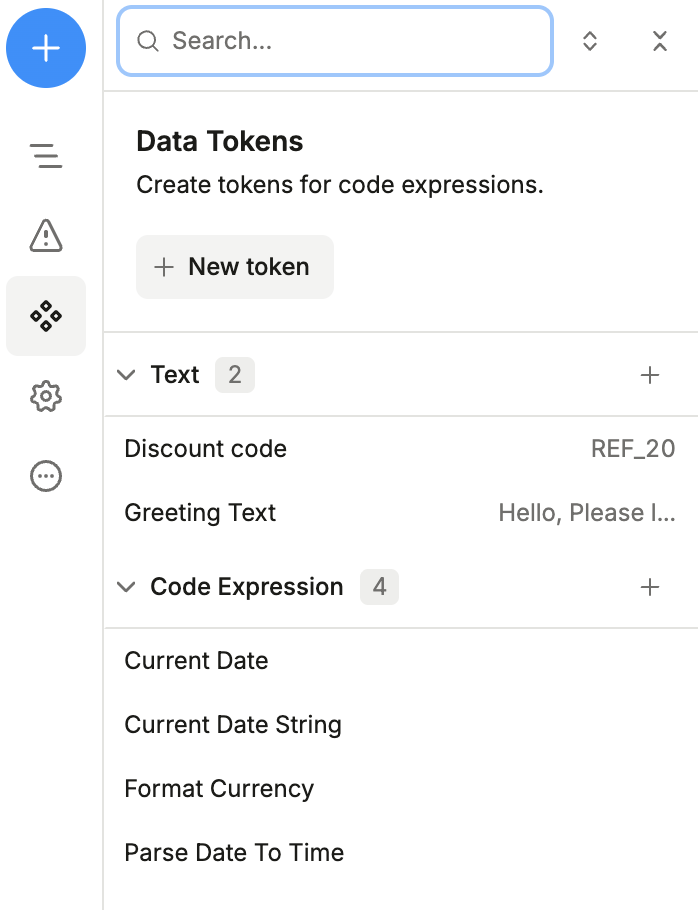The image size is (698, 910).
Task: Click inside the Search input field
Action: 334,41
